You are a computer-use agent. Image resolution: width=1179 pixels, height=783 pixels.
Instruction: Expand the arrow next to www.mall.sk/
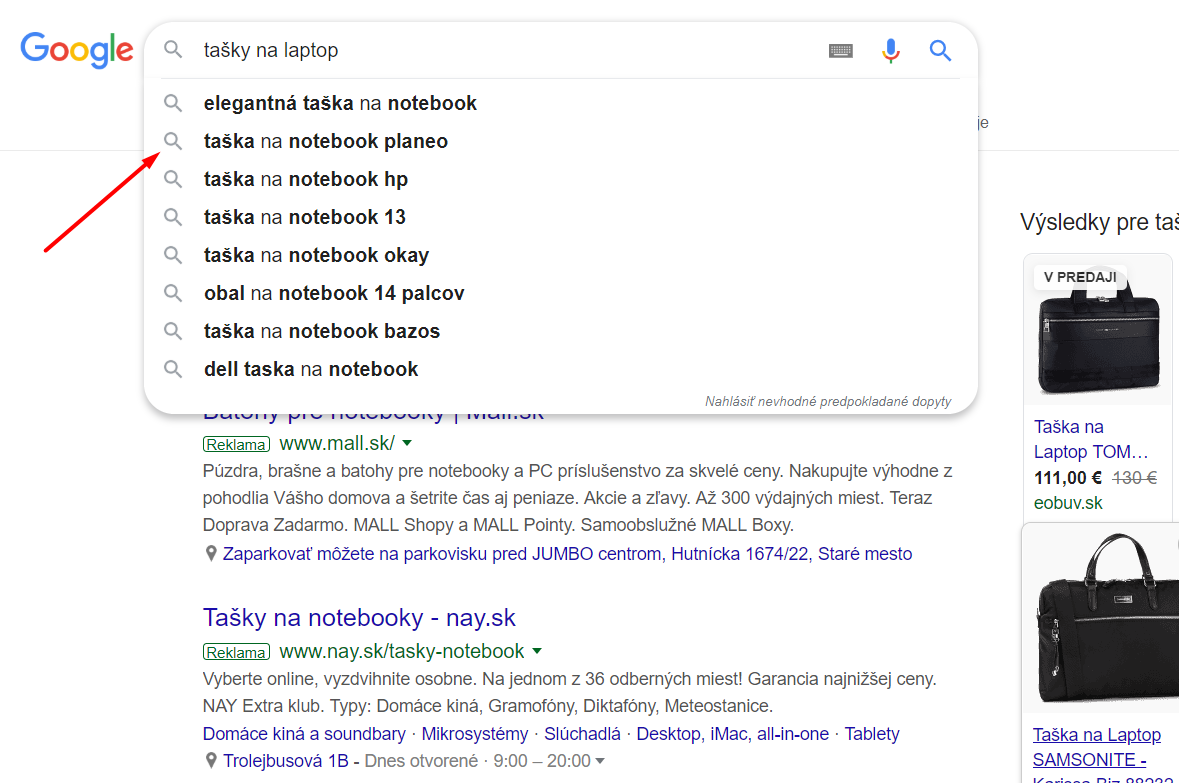pos(407,444)
